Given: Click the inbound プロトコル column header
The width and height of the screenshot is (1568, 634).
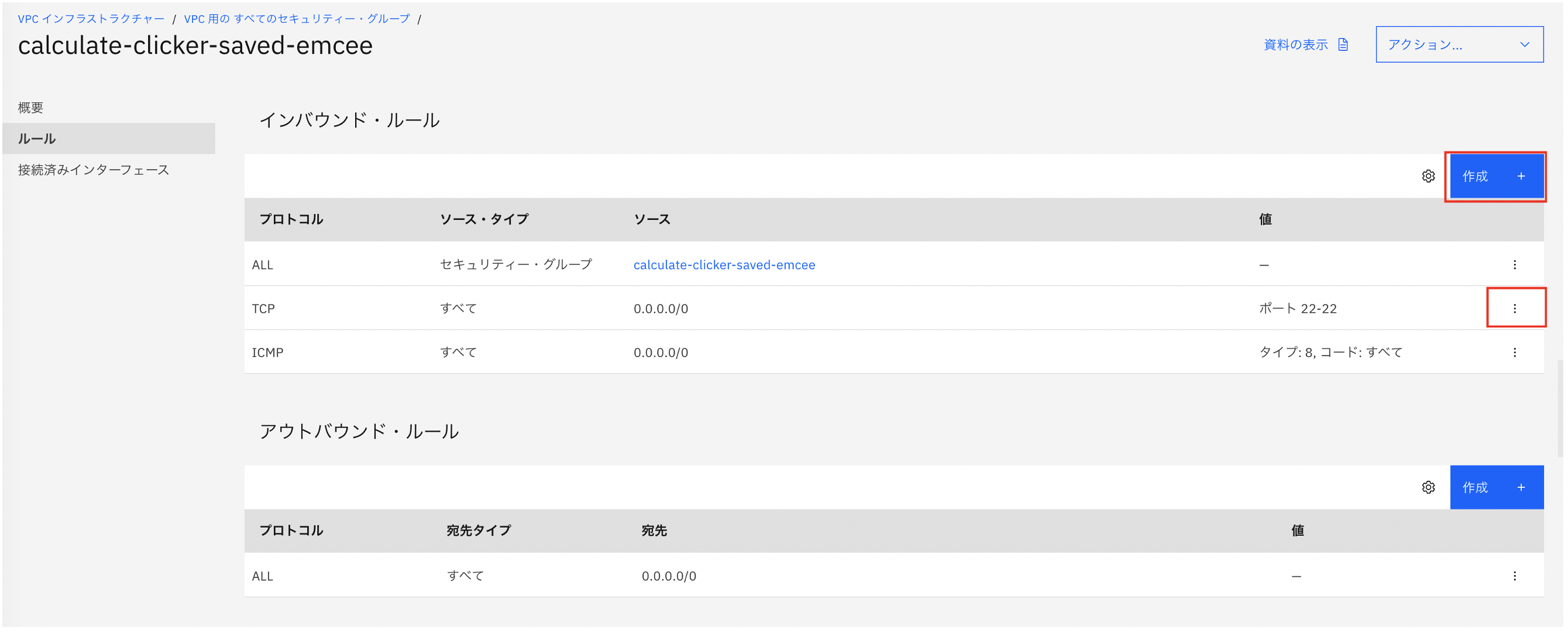Looking at the screenshot, I should point(291,220).
